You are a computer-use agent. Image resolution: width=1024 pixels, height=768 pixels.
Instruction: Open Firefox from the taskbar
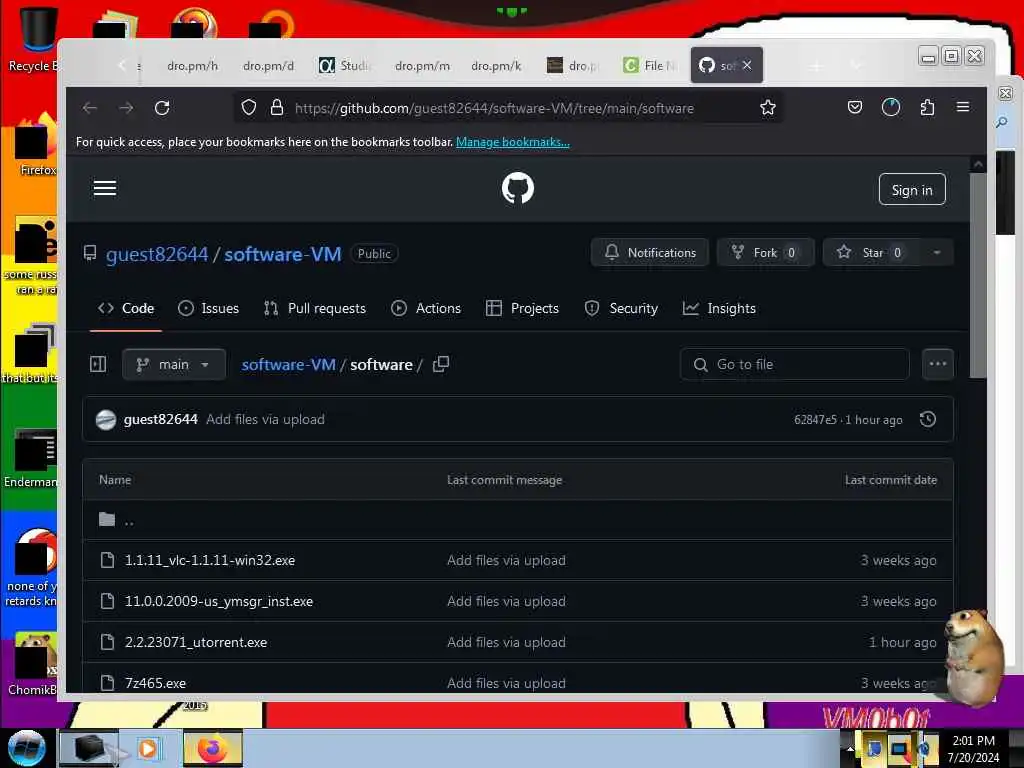(x=213, y=748)
